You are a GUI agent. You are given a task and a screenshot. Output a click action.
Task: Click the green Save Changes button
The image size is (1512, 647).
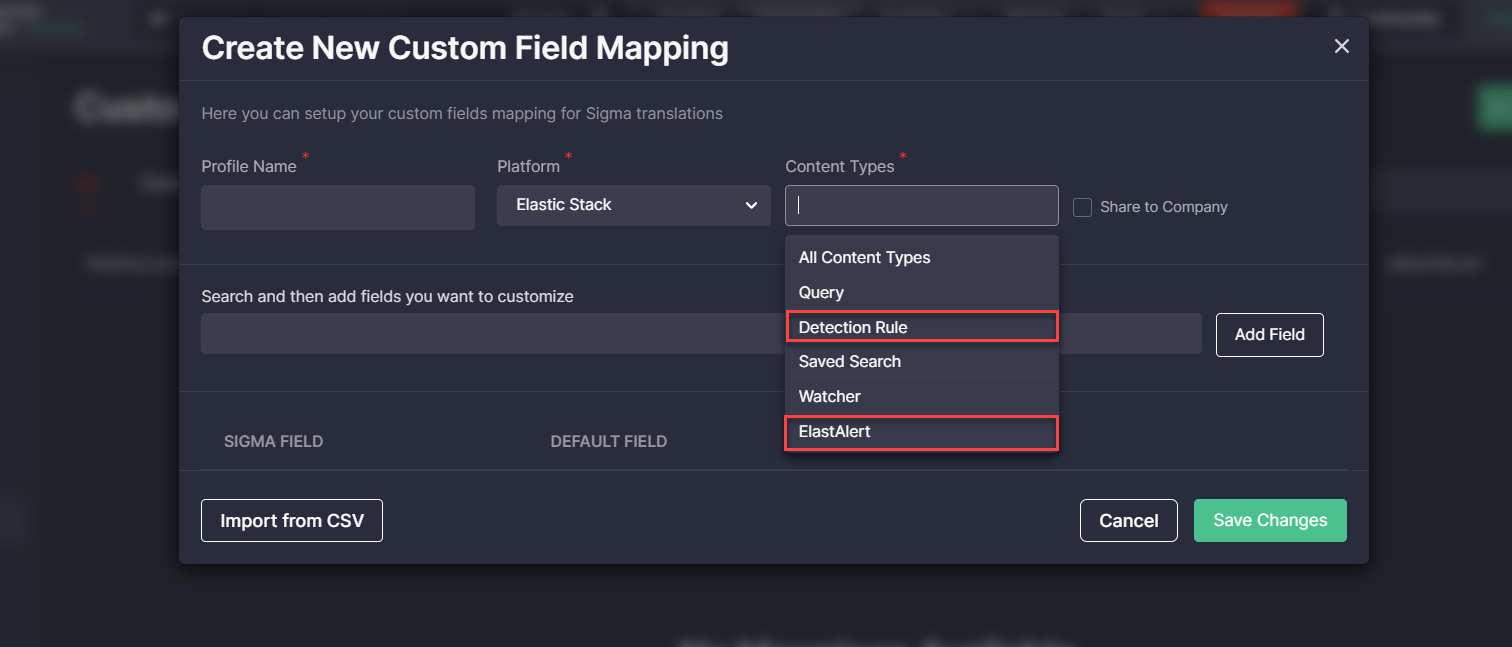1269,520
